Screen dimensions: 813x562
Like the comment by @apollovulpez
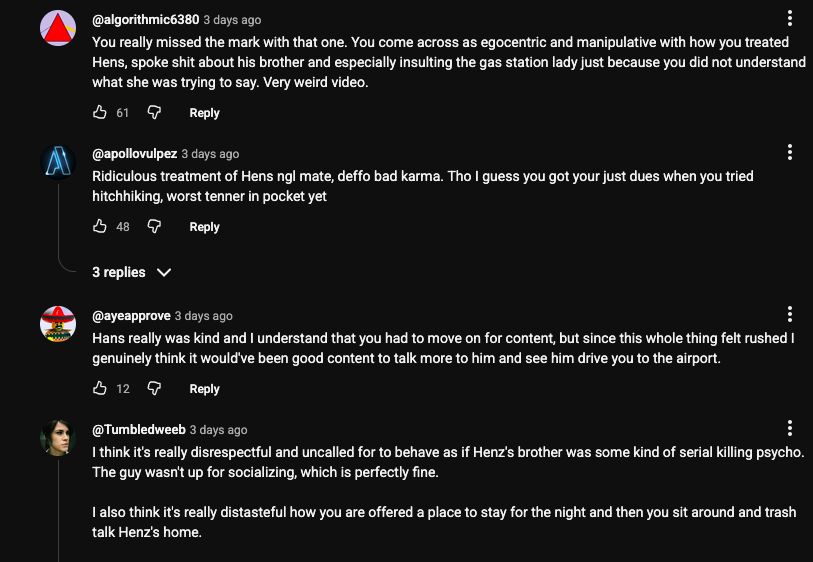(100, 227)
